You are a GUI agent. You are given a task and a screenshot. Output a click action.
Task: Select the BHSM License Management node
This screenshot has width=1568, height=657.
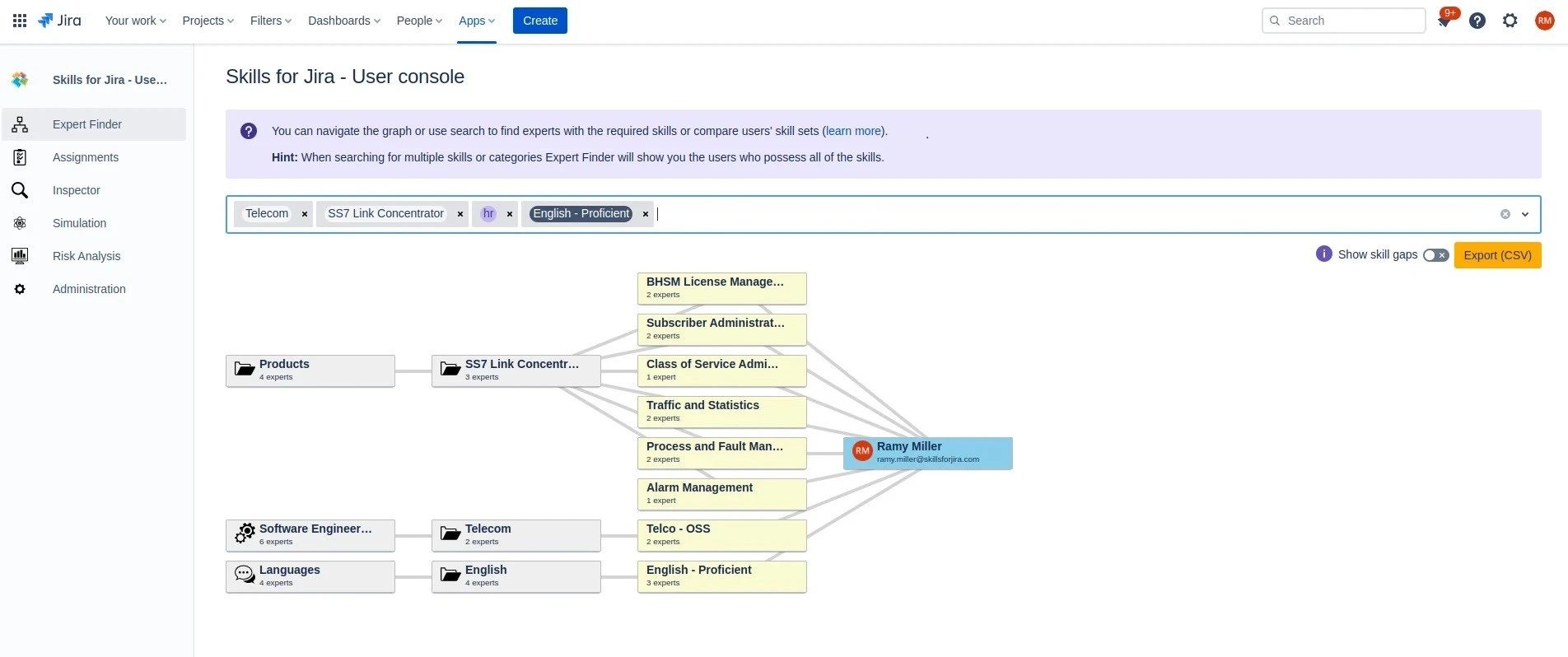tap(721, 288)
